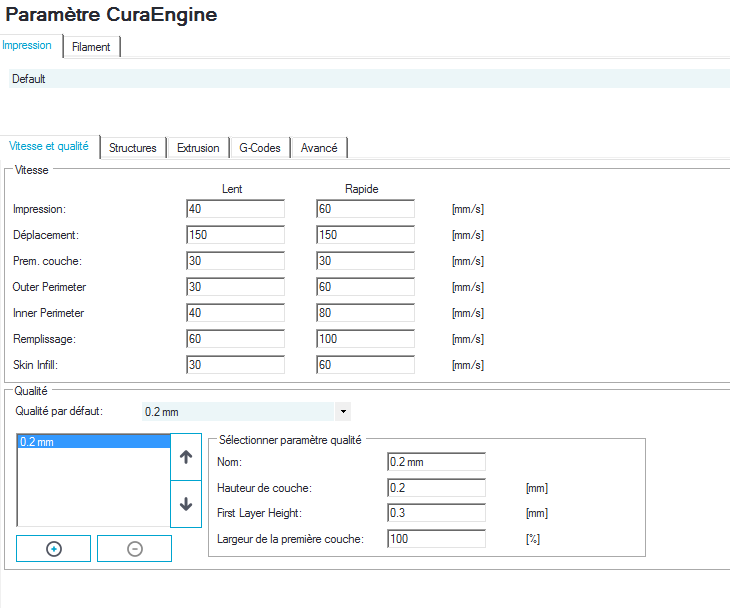Click the Skin Infill Lent field

[236, 365]
